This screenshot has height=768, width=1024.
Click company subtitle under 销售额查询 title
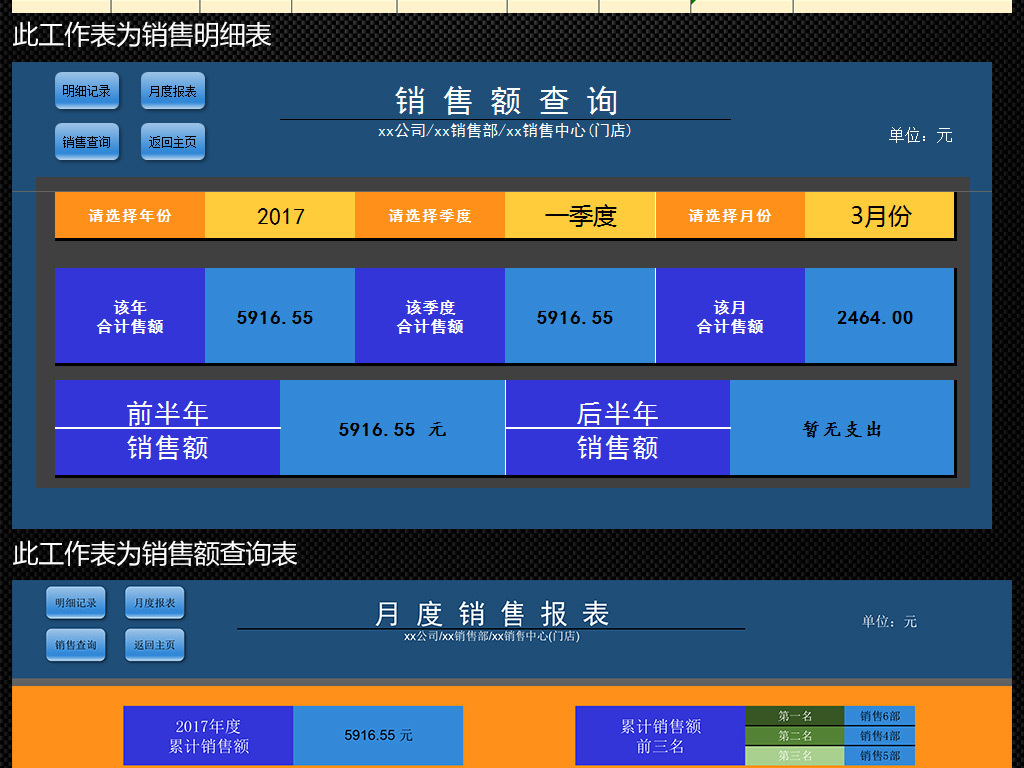(505, 131)
